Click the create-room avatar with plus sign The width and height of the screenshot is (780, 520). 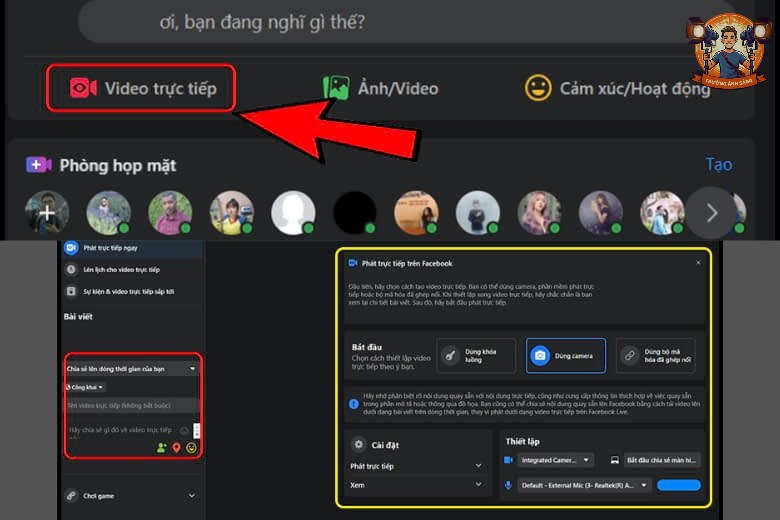click(47, 213)
